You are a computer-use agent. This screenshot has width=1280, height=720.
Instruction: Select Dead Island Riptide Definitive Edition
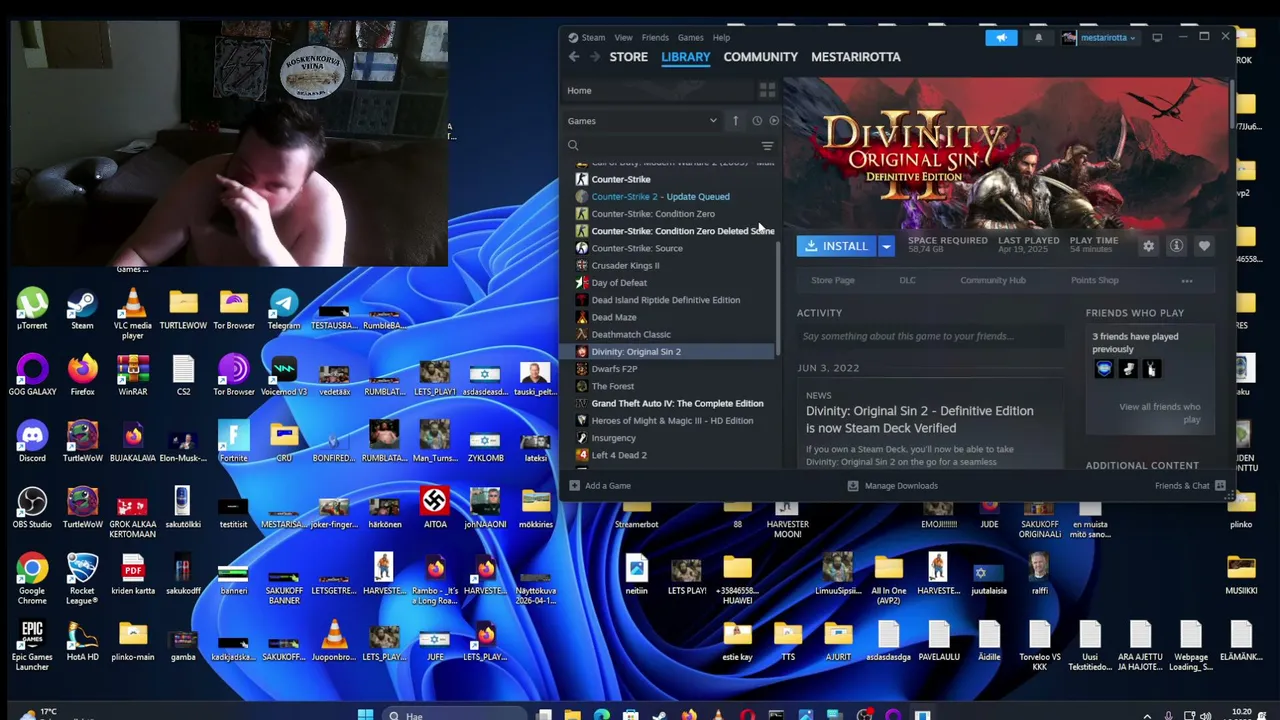click(x=665, y=300)
